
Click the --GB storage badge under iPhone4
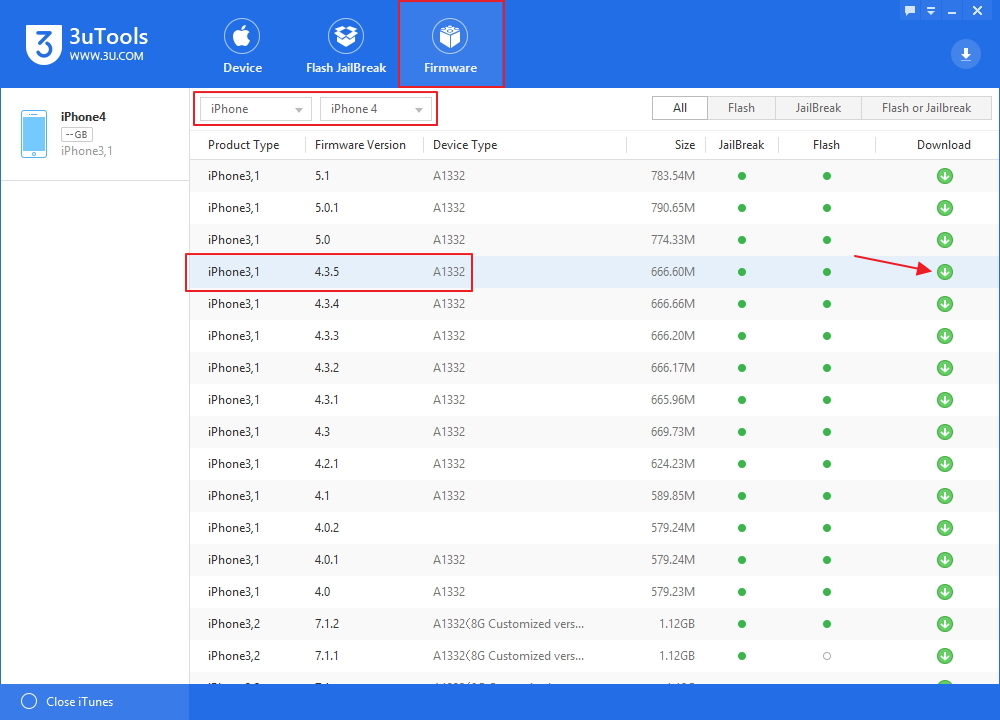(77, 135)
